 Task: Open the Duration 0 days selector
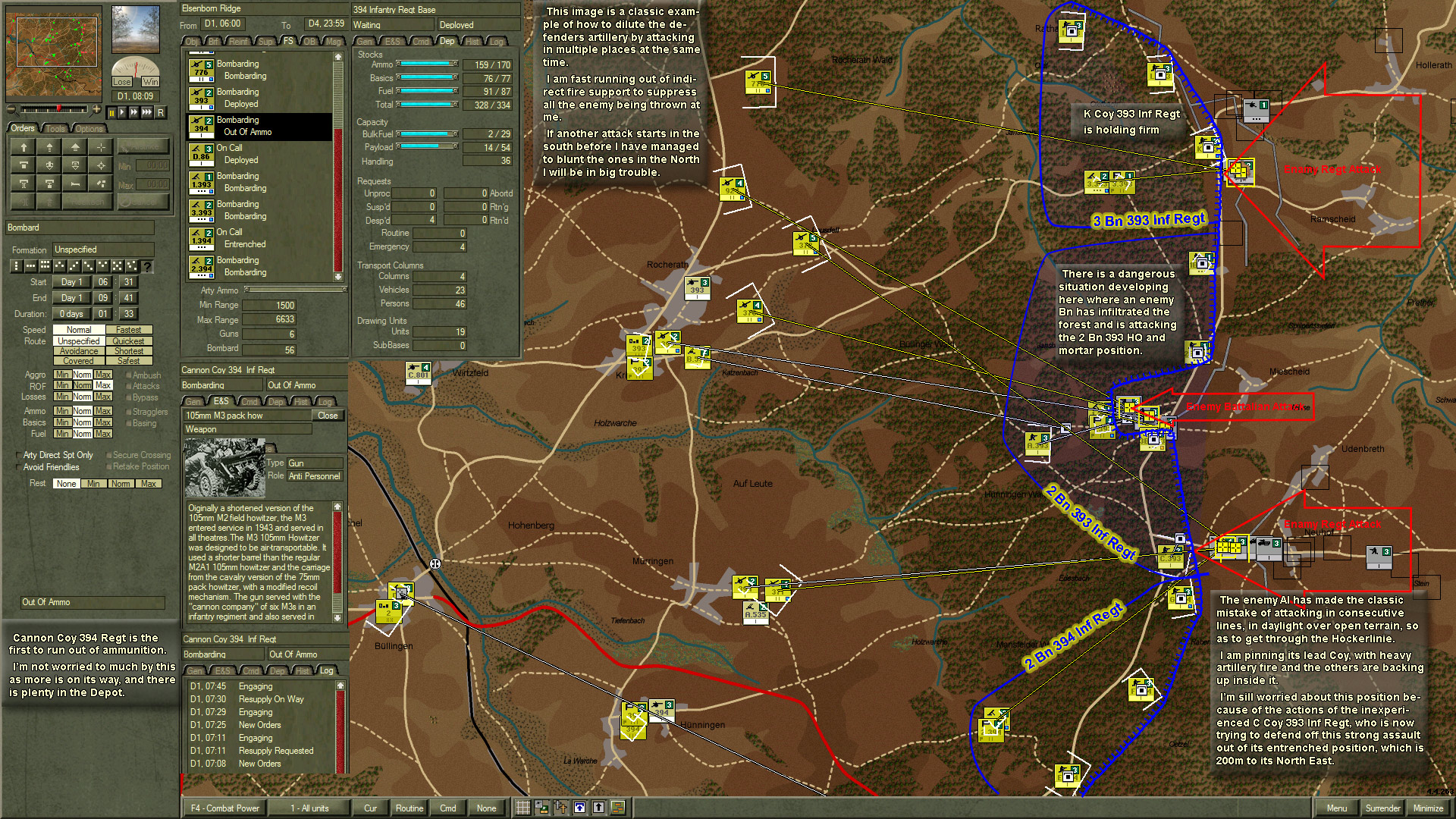(72, 314)
